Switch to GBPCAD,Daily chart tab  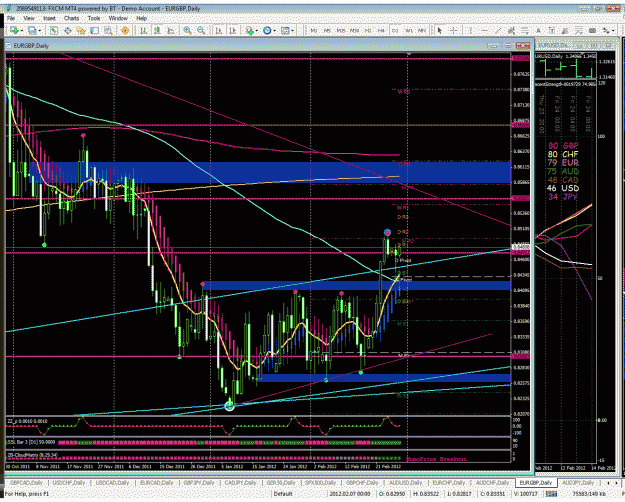pos(26,483)
